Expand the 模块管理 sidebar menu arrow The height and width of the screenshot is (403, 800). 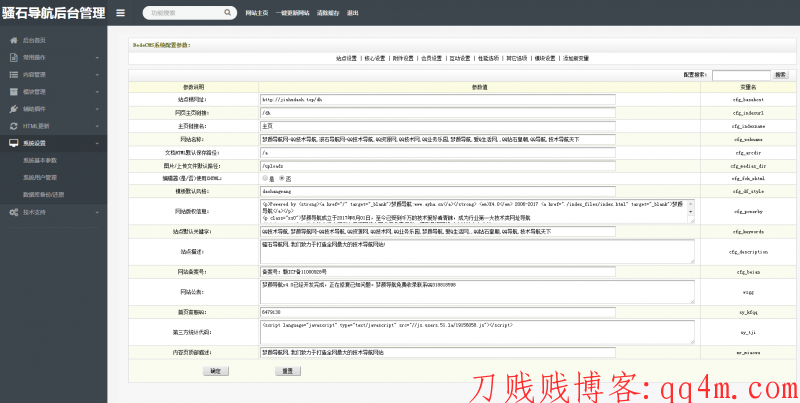pos(97,92)
